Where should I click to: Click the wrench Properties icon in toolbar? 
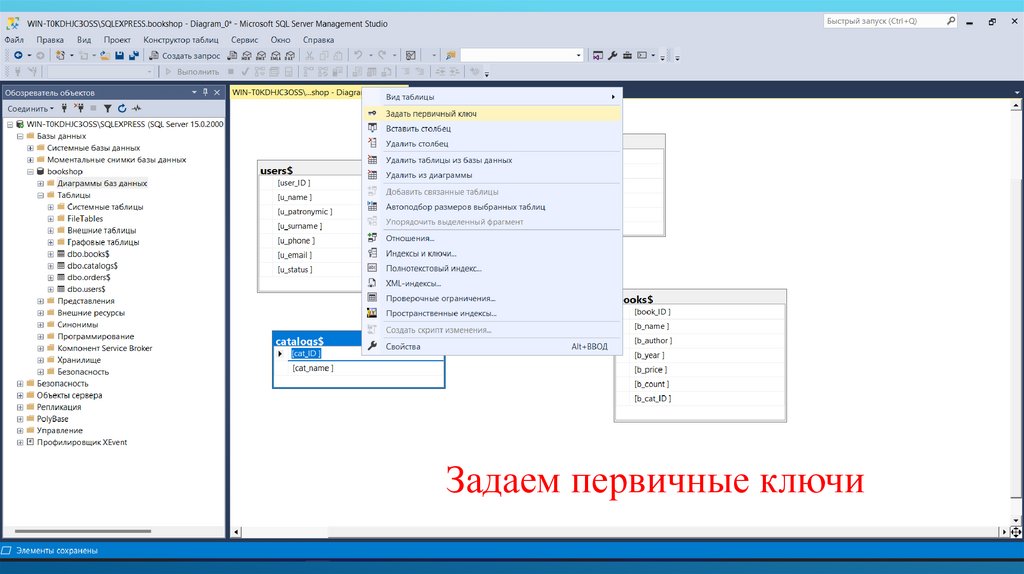(613, 56)
